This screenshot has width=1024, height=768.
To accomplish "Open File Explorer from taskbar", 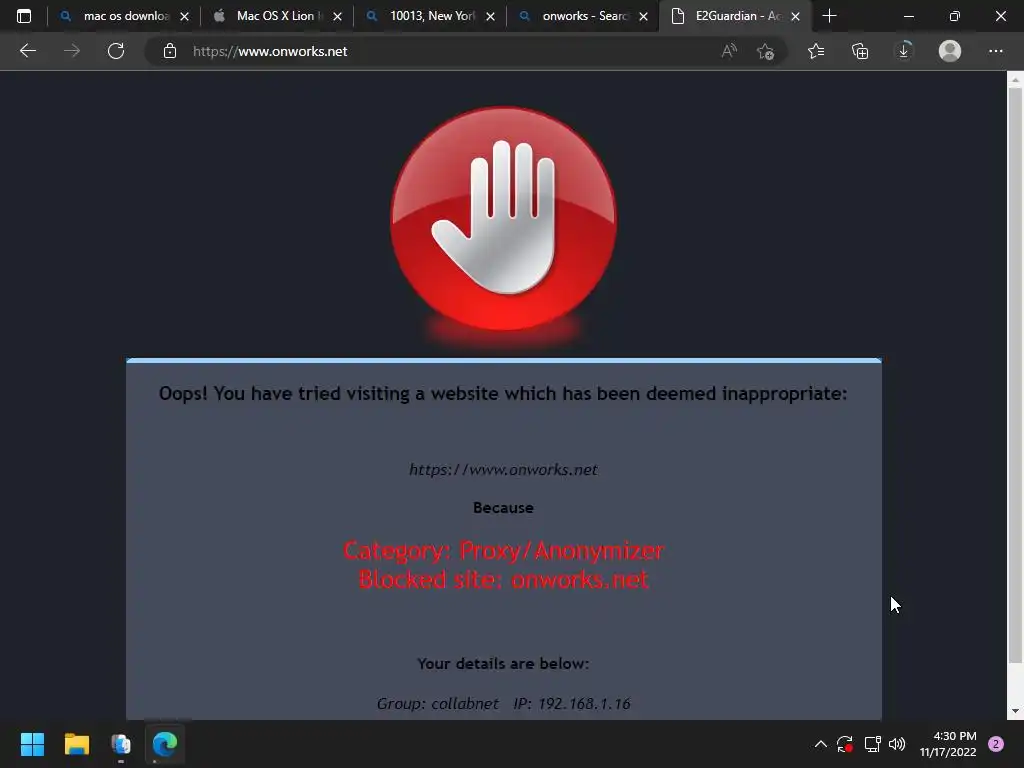I will (76, 744).
